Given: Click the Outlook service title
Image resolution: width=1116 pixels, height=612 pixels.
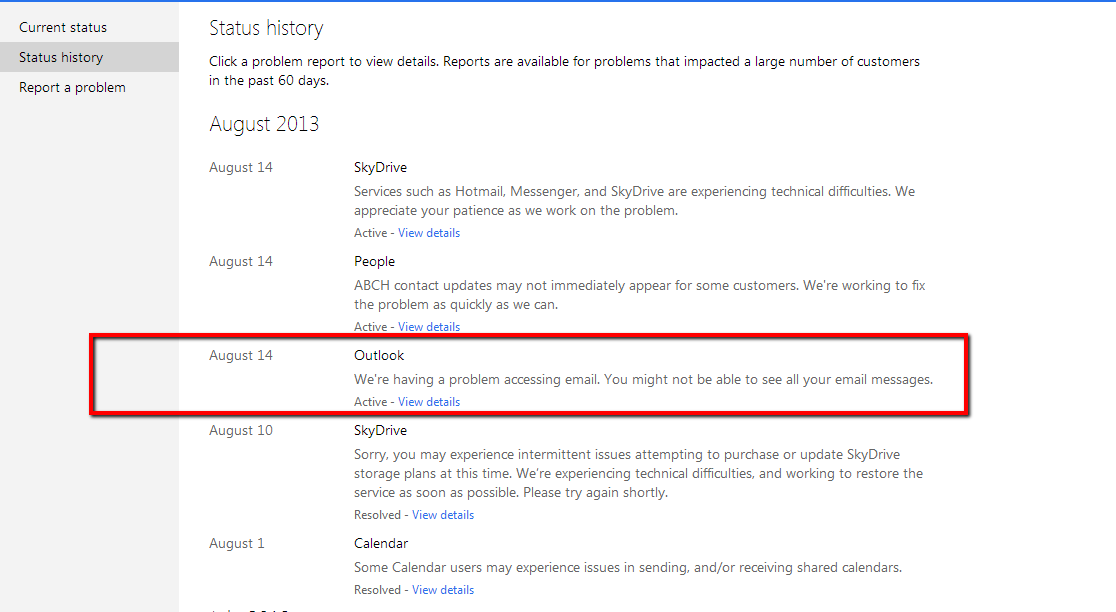Looking at the screenshot, I should [x=379, y=355].
